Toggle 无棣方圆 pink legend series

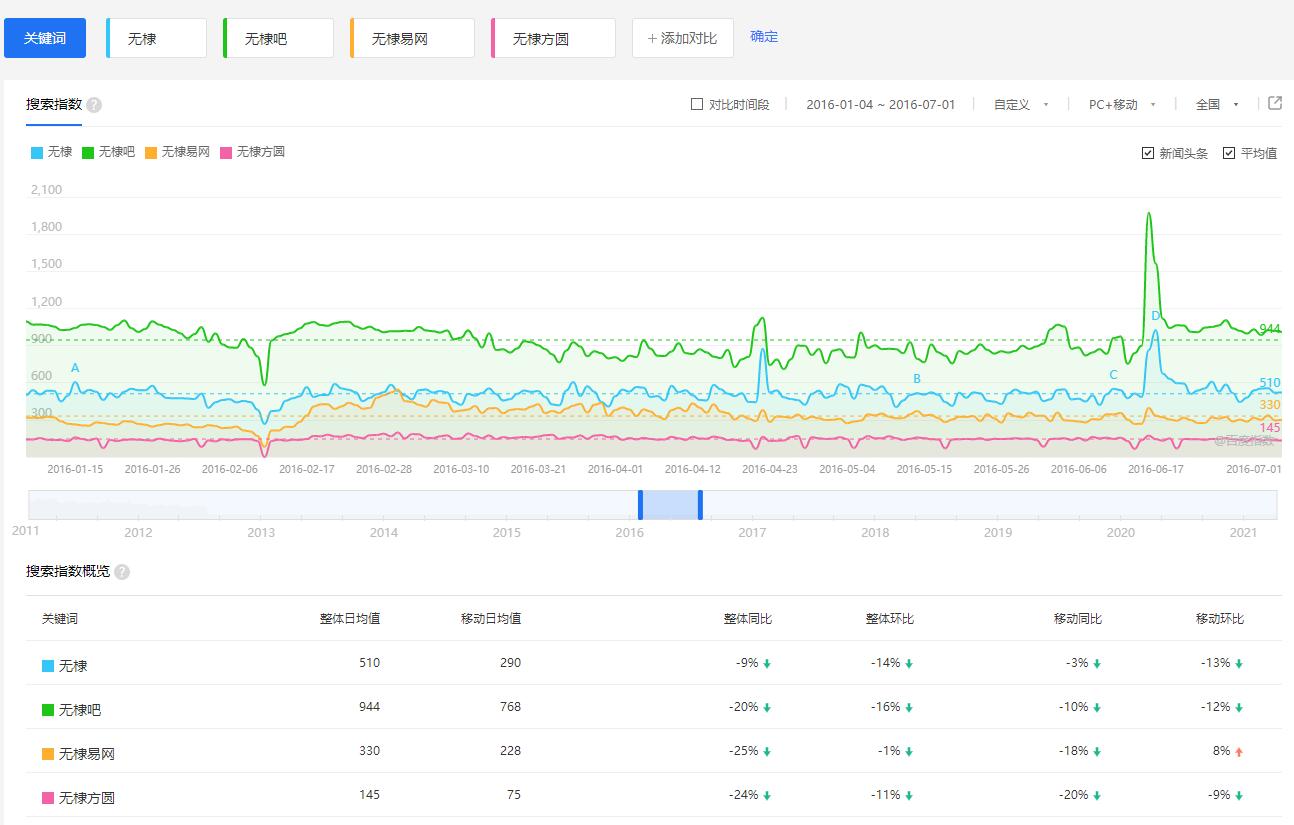pos(252,152)
